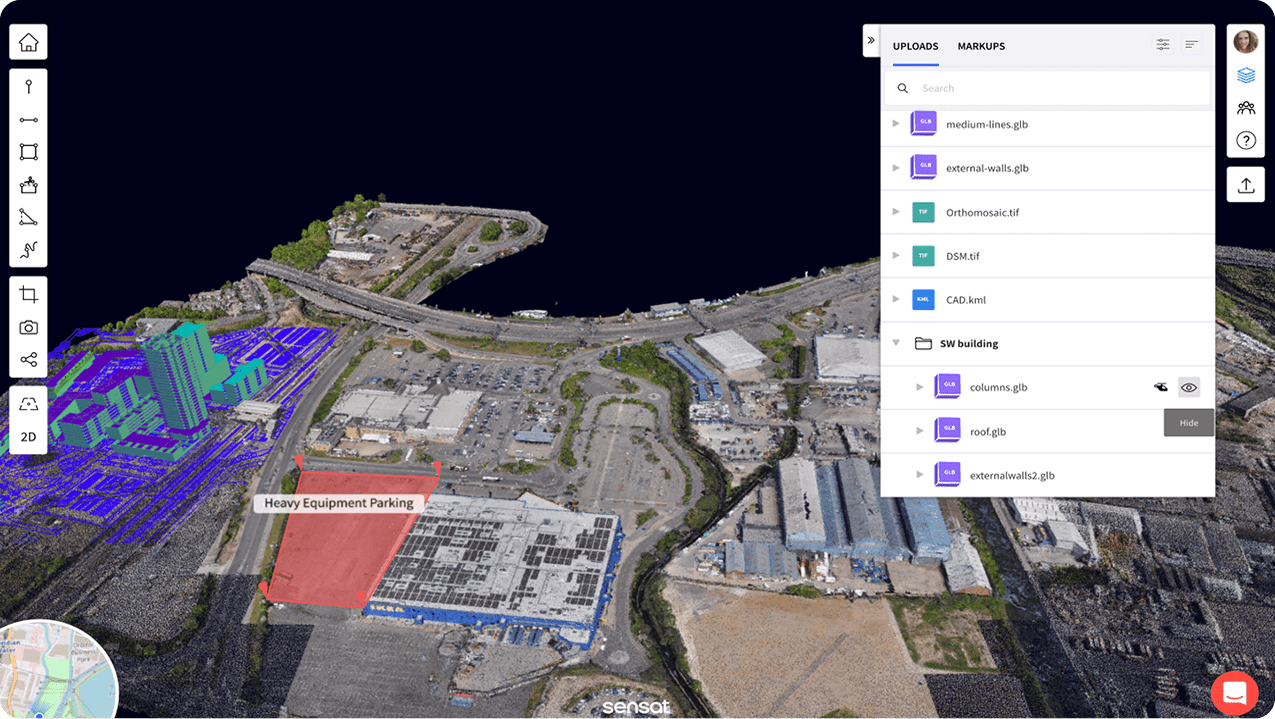Click the search magnifier icon
Screen dimensions: 1275x719
pyautogui.click(x=903, y=88)
